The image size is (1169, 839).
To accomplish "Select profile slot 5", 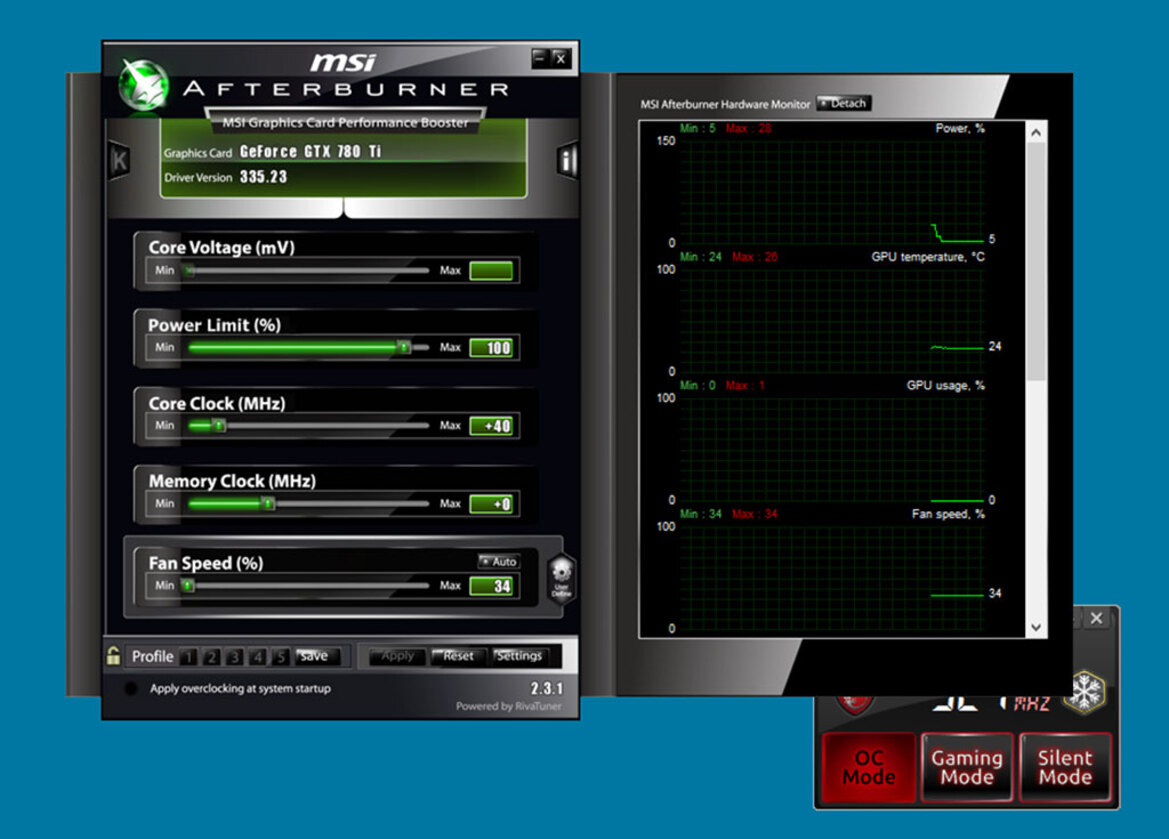I will click(280, 656).
